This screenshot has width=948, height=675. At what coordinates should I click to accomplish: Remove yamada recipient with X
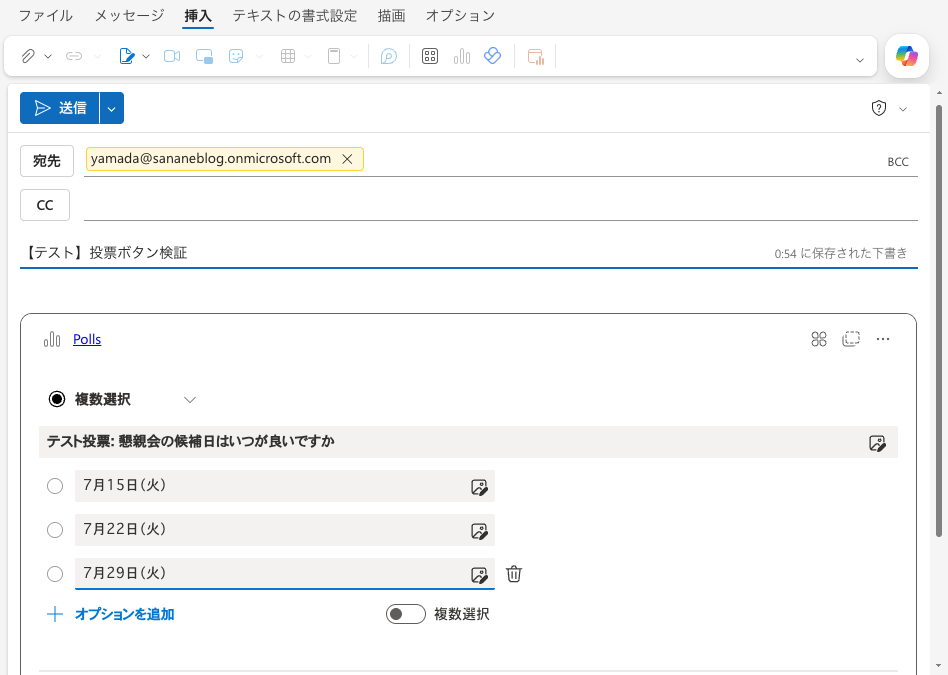[347, 159]
